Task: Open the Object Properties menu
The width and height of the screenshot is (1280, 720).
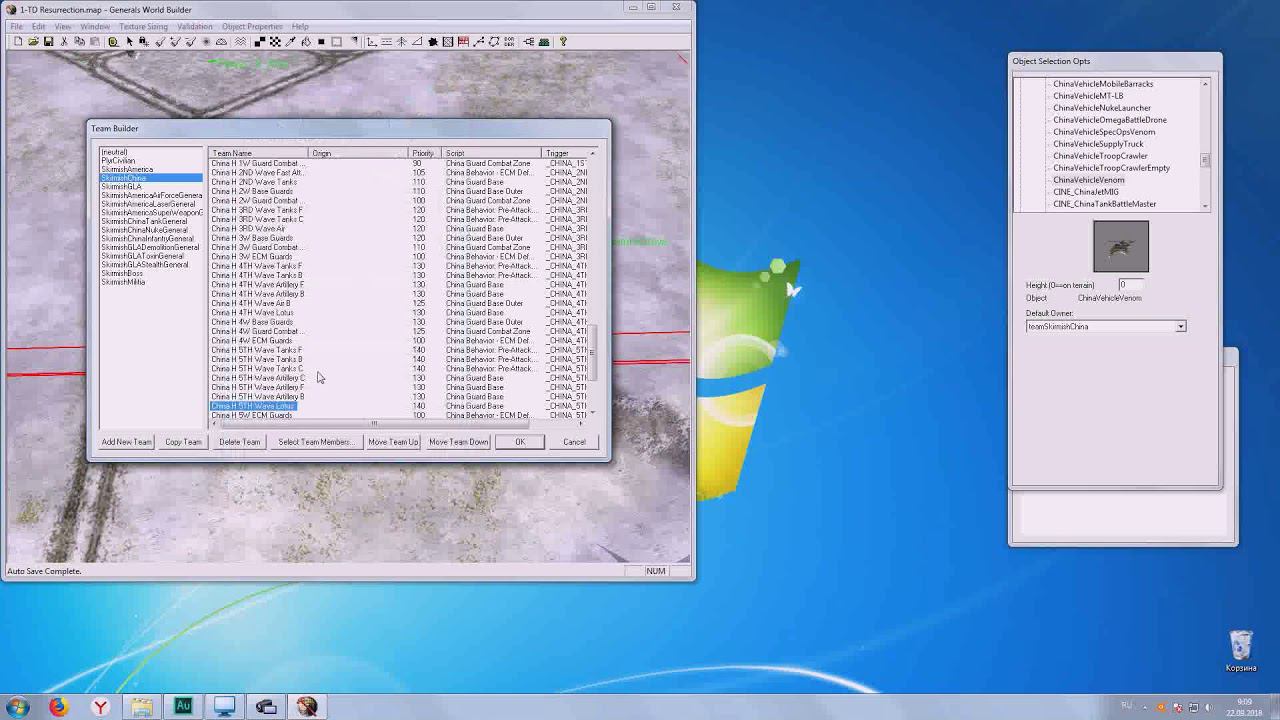Action: [252, 26]
